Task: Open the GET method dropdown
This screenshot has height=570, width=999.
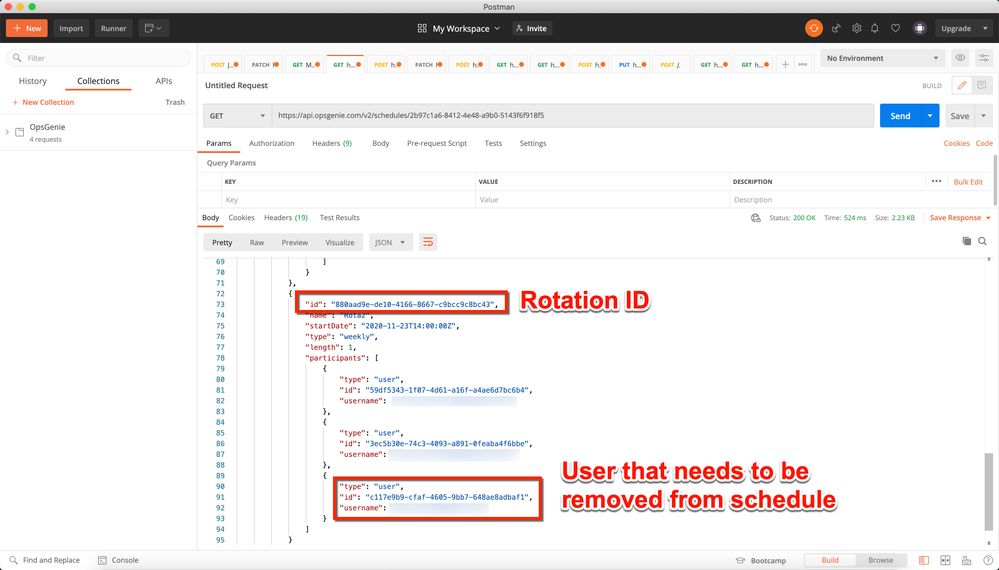Action: pos(237,116)
